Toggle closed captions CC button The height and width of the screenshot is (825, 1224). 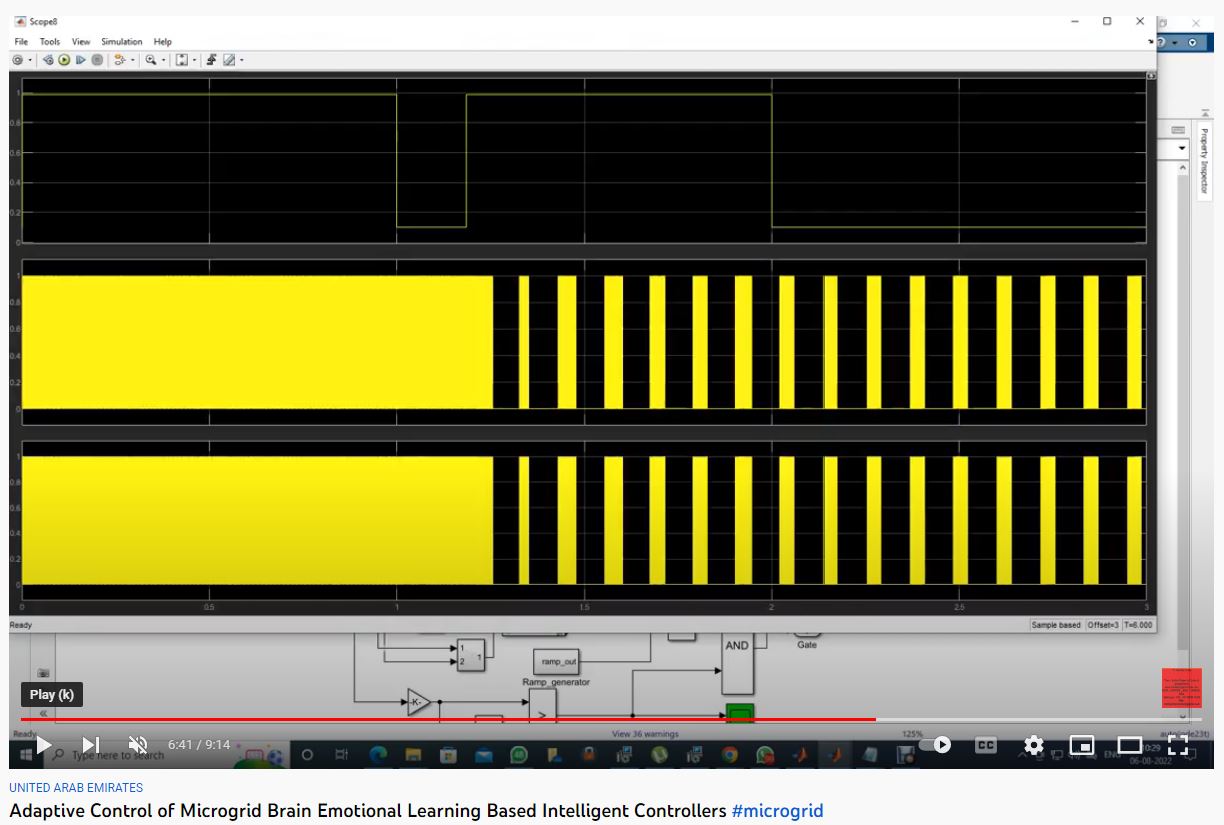(985, 745)
